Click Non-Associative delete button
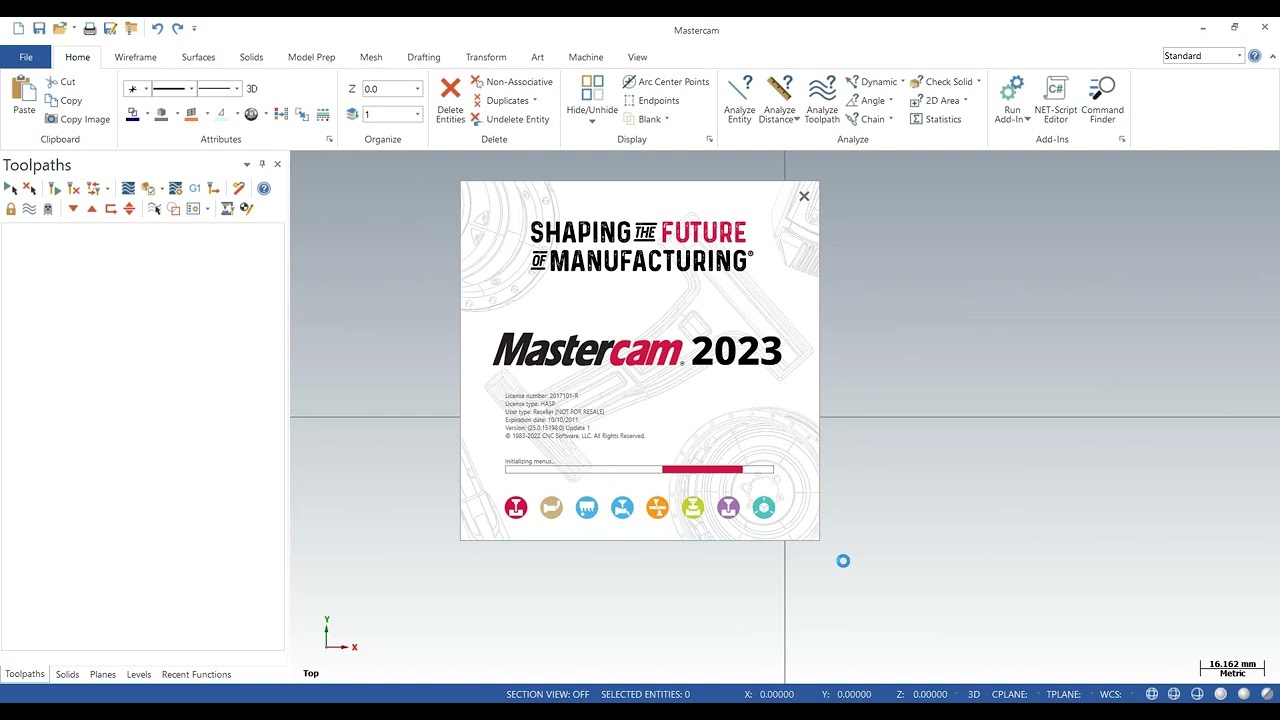 (x=511, y=82)
